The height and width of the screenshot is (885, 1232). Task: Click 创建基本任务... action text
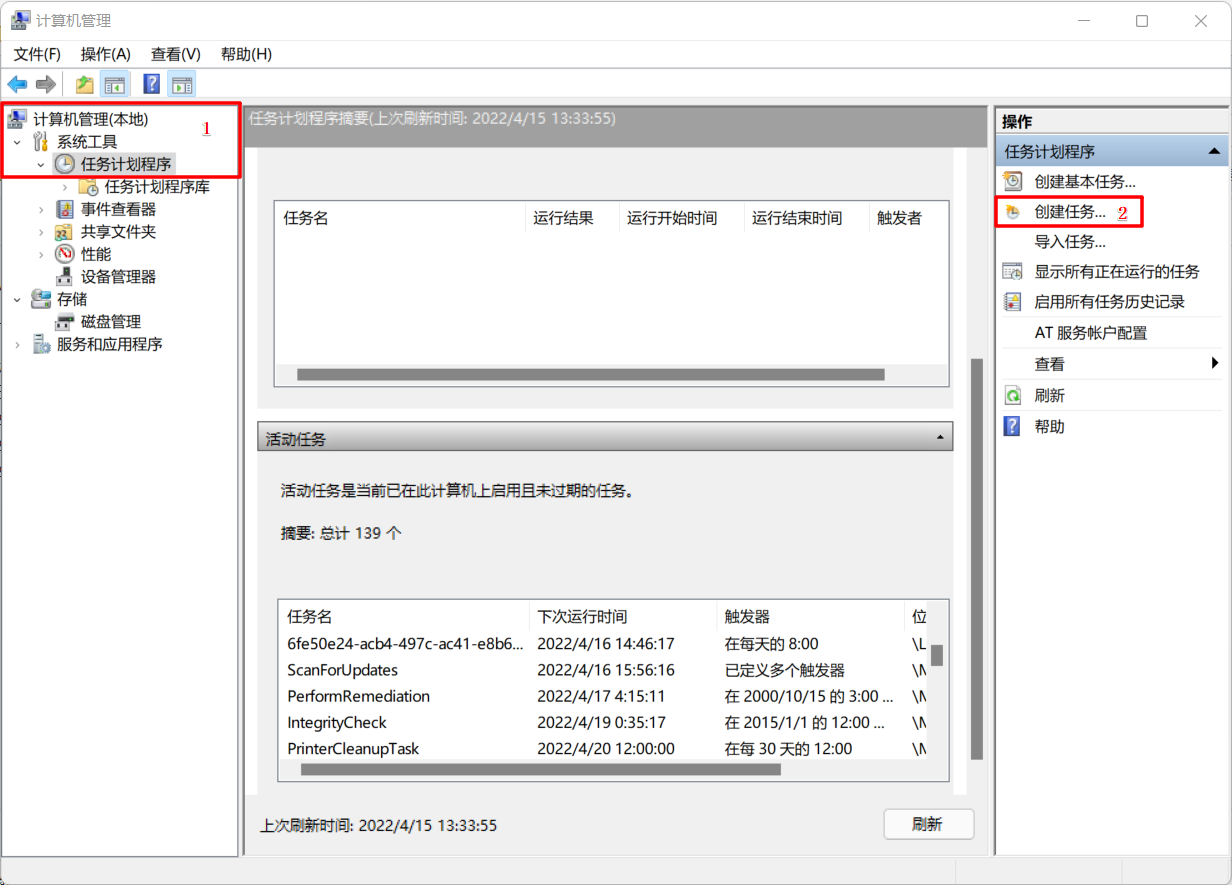[x=1085, y=181]
